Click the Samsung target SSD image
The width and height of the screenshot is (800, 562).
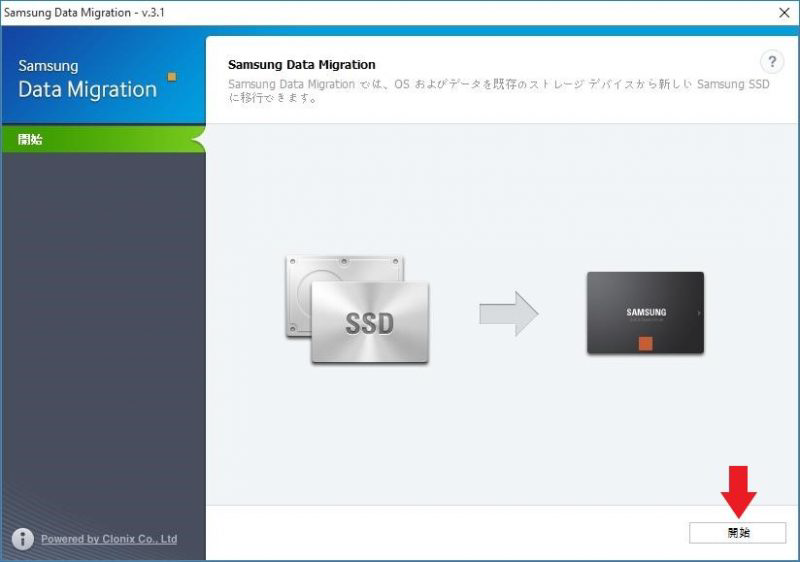(645, 313)
